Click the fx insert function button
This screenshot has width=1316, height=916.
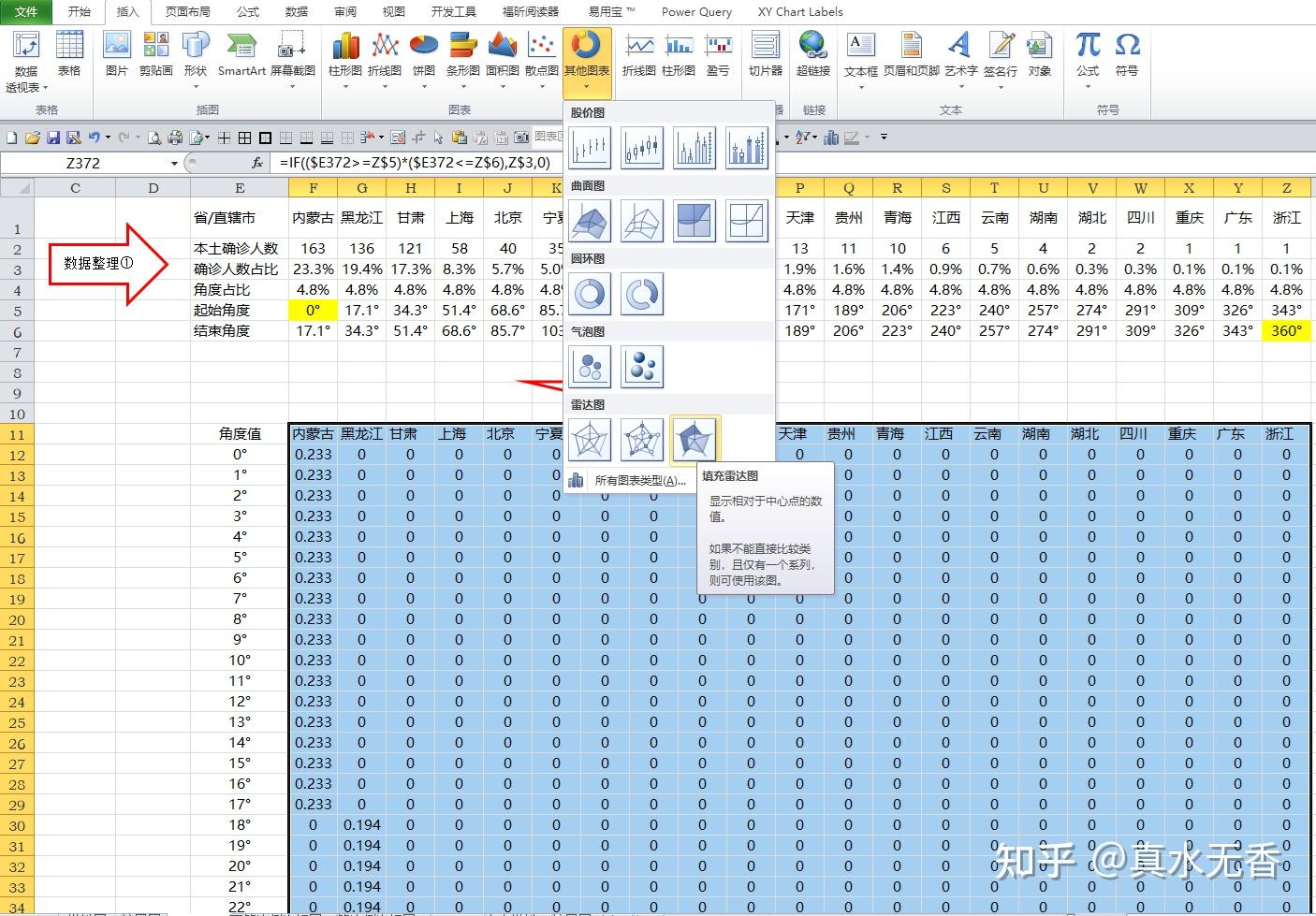pos(257,163)
